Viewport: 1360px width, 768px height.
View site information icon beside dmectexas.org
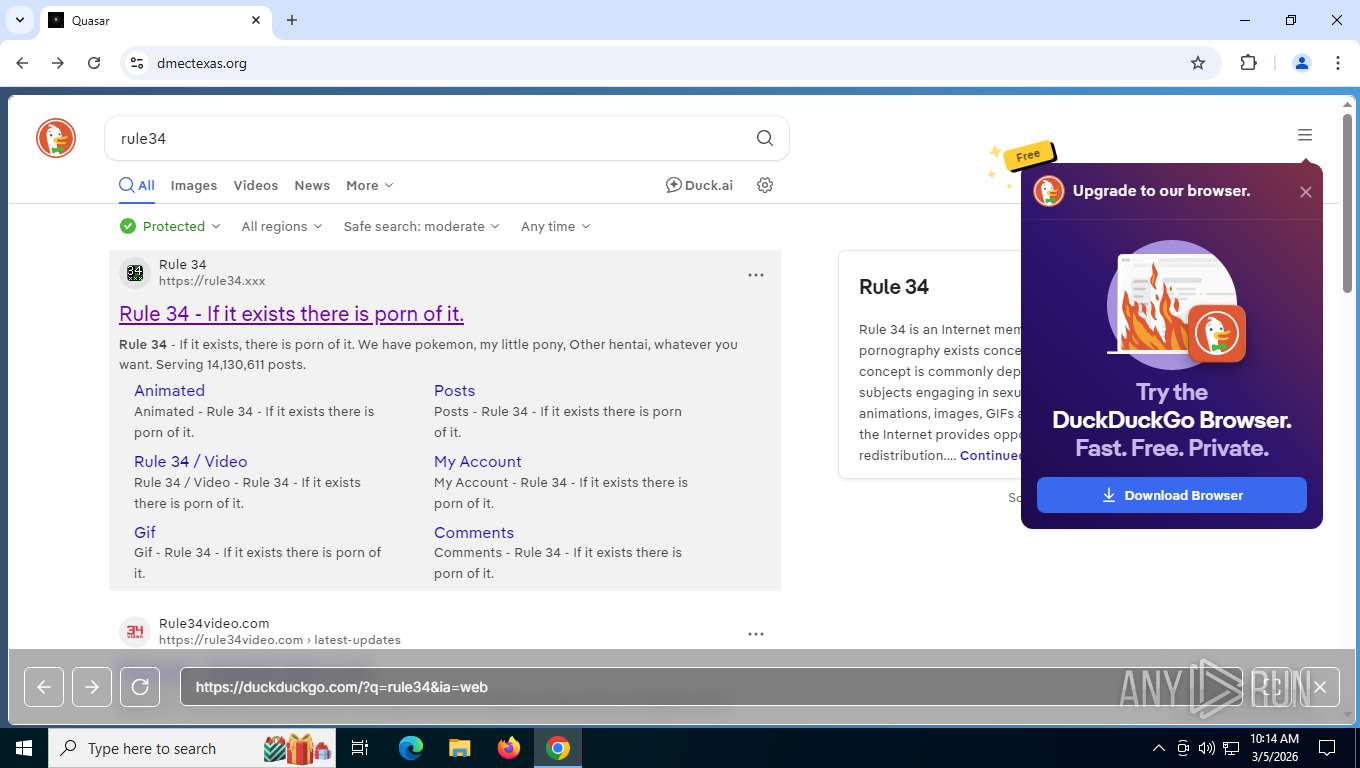point(137,63)
